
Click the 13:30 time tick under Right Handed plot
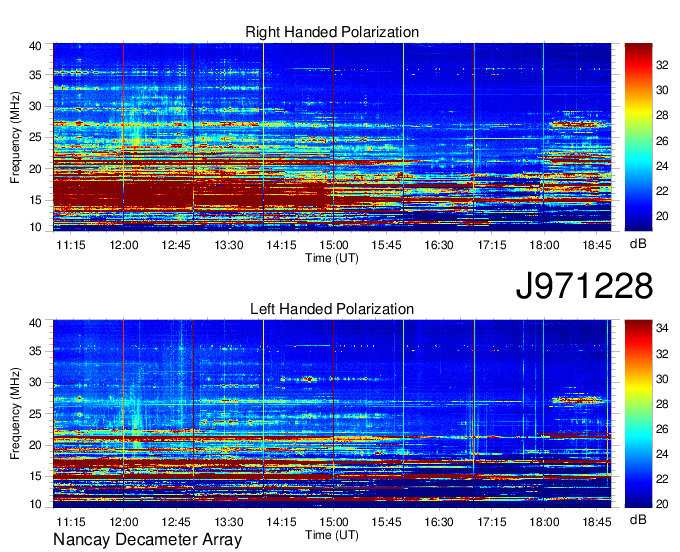(x=229, y=245)
